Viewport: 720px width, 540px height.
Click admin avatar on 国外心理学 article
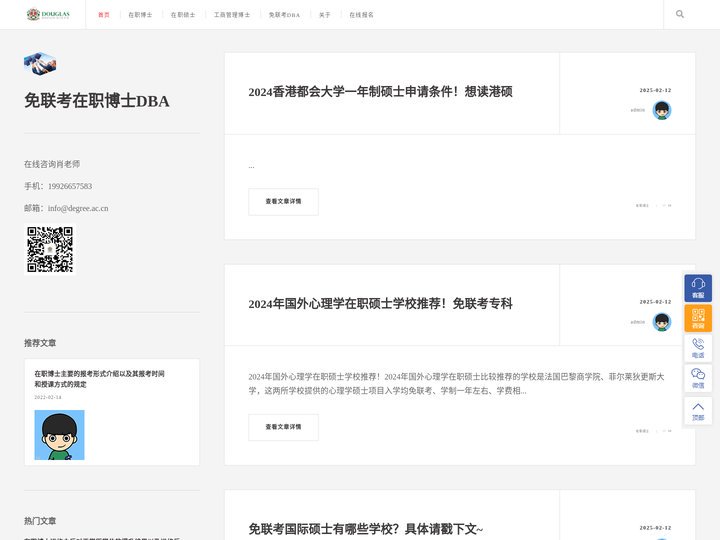662,322
